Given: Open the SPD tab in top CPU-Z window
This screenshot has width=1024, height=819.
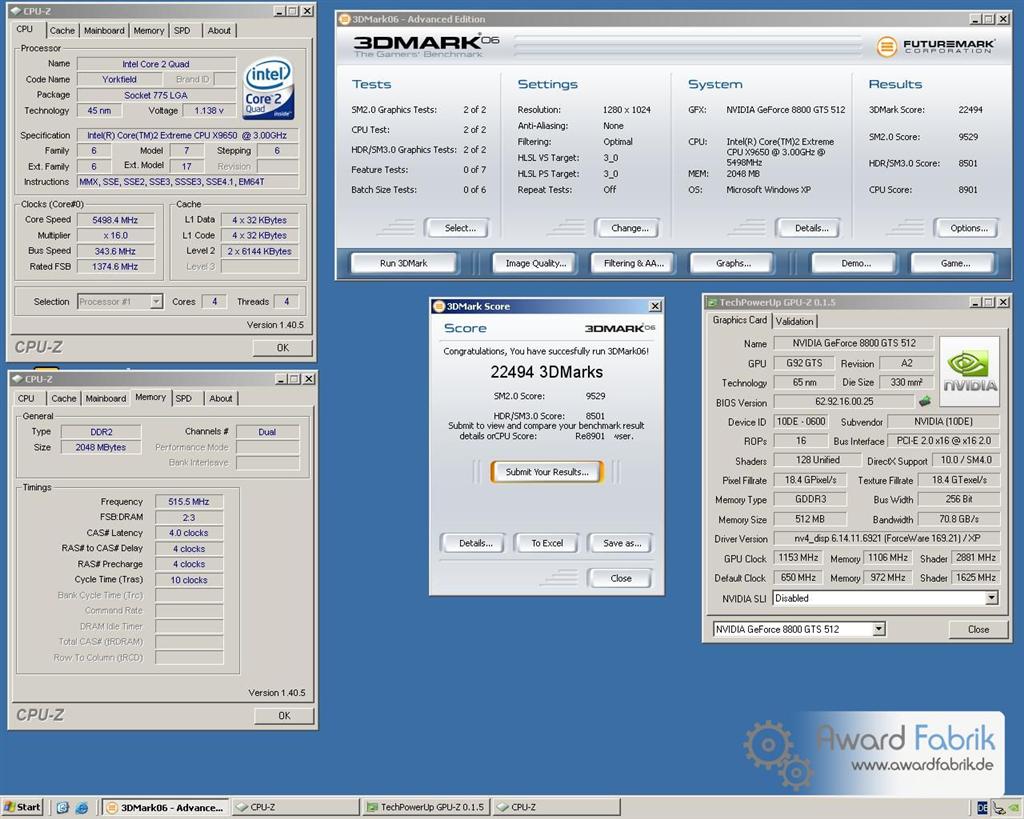Looking at the screenshot, I should pyautogui.click(x=182, y=30).
